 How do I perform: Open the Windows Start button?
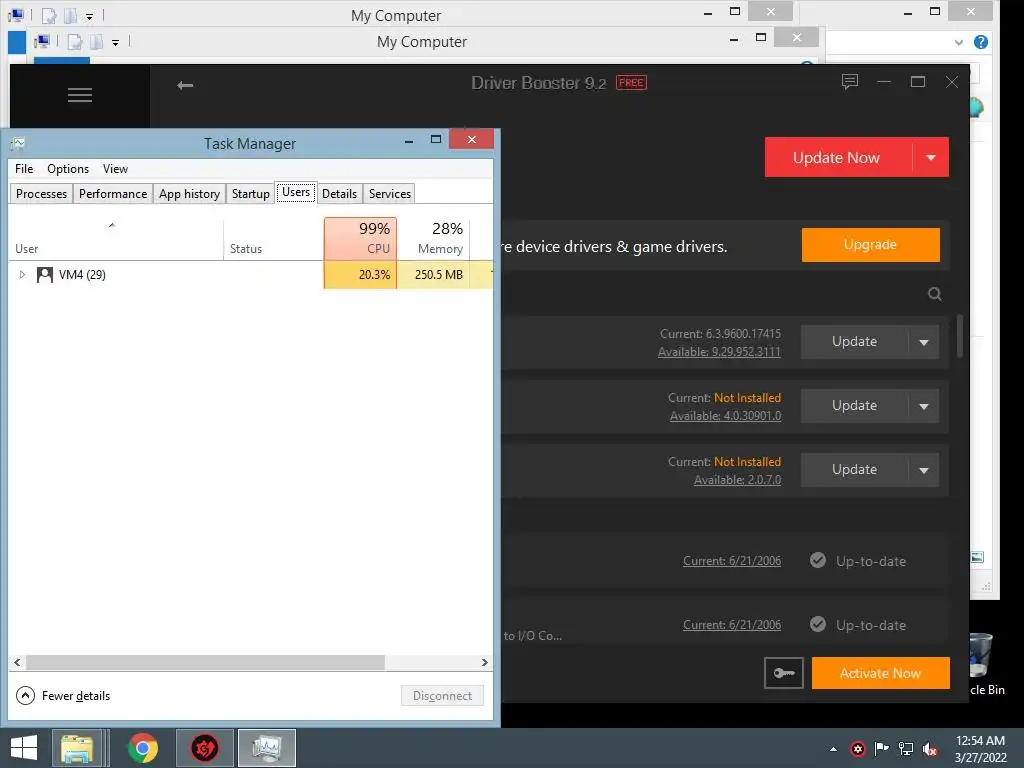(x=24, y=748)
